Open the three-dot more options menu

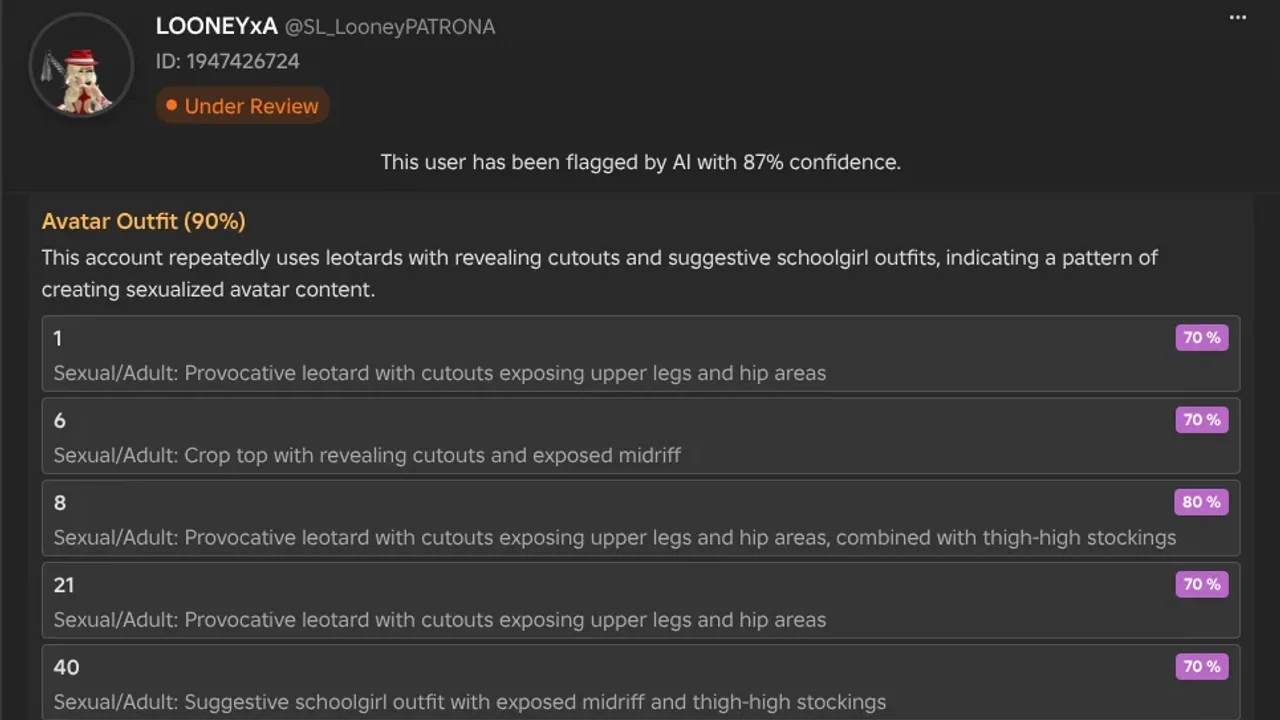click(x=1237, y=18)
